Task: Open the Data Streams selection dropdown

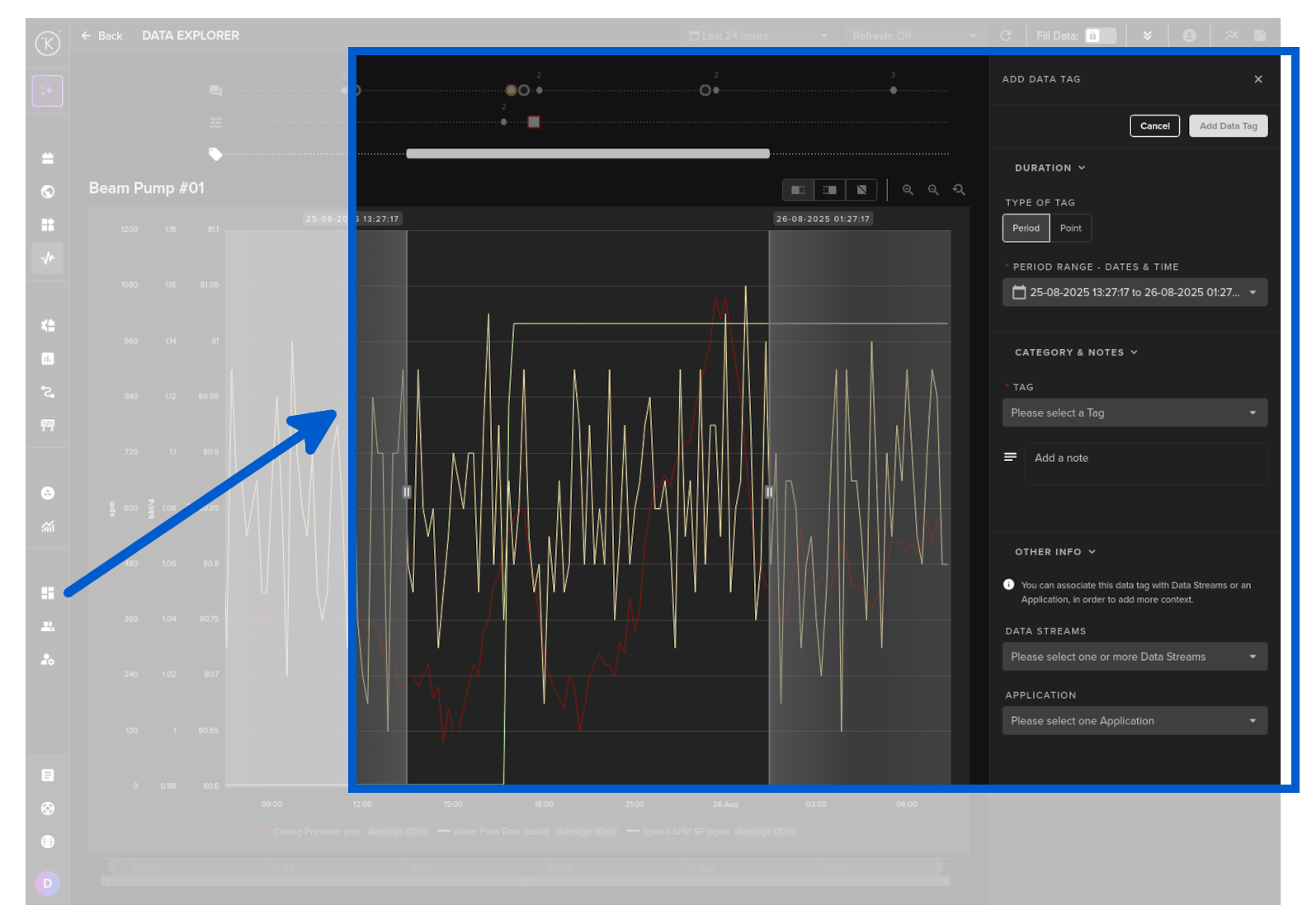Action: coord(1134,657)
